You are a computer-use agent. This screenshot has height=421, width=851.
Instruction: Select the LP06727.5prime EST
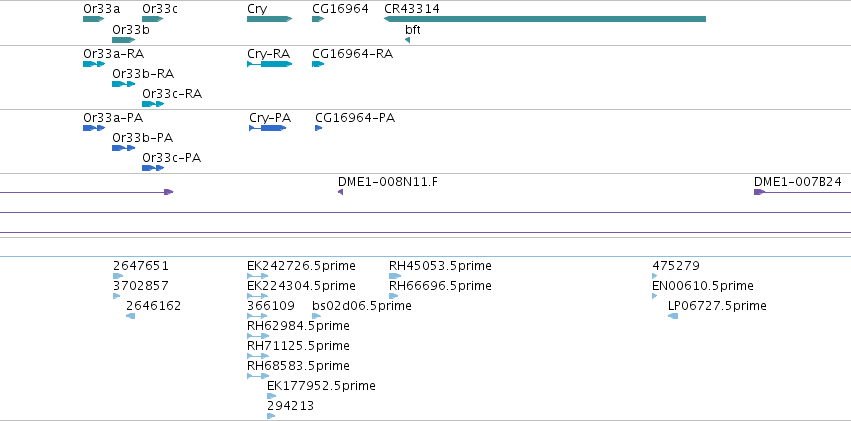point(673,316)
